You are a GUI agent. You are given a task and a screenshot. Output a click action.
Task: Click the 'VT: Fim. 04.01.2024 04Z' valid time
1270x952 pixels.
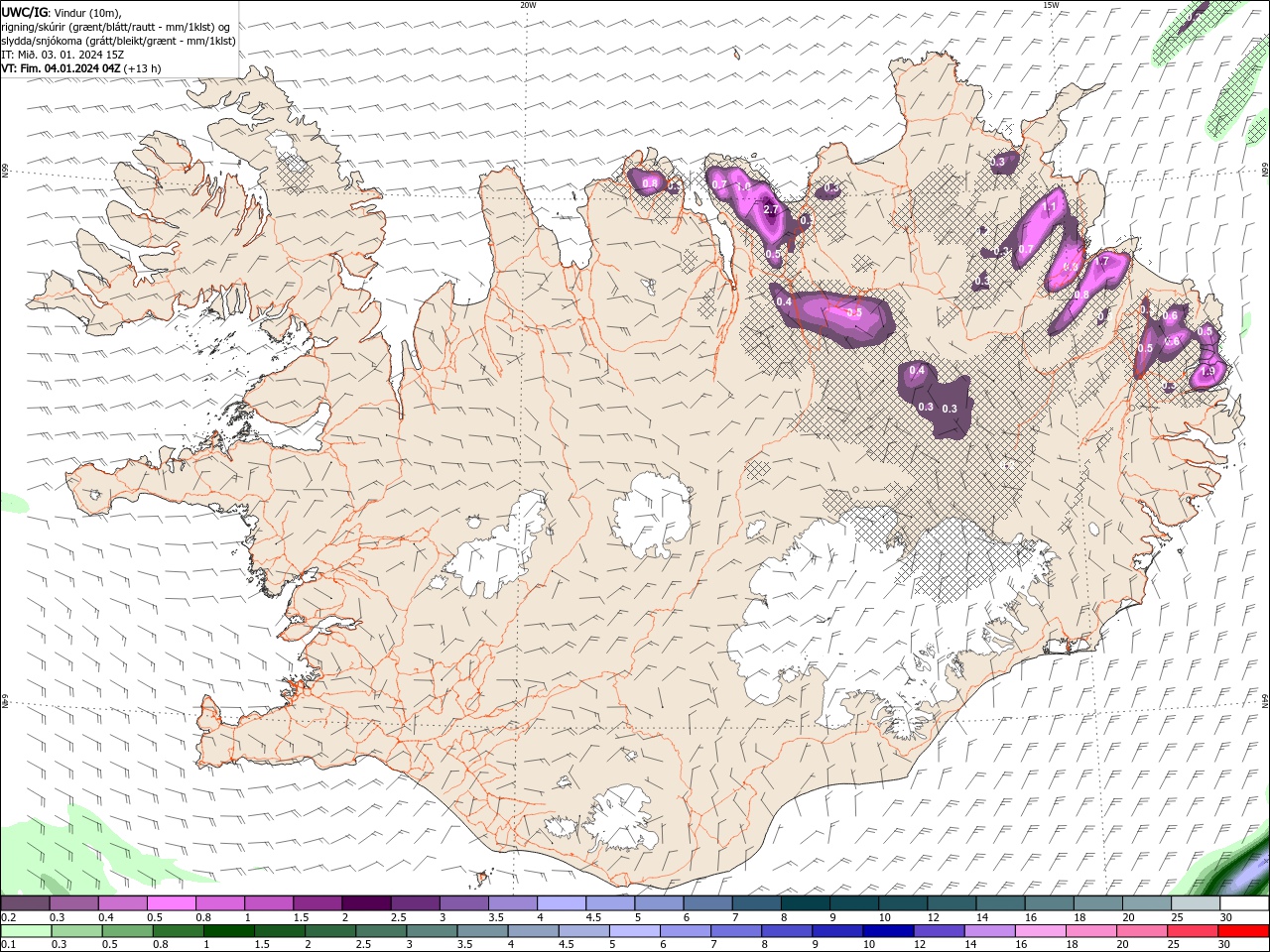click(62, 68)
